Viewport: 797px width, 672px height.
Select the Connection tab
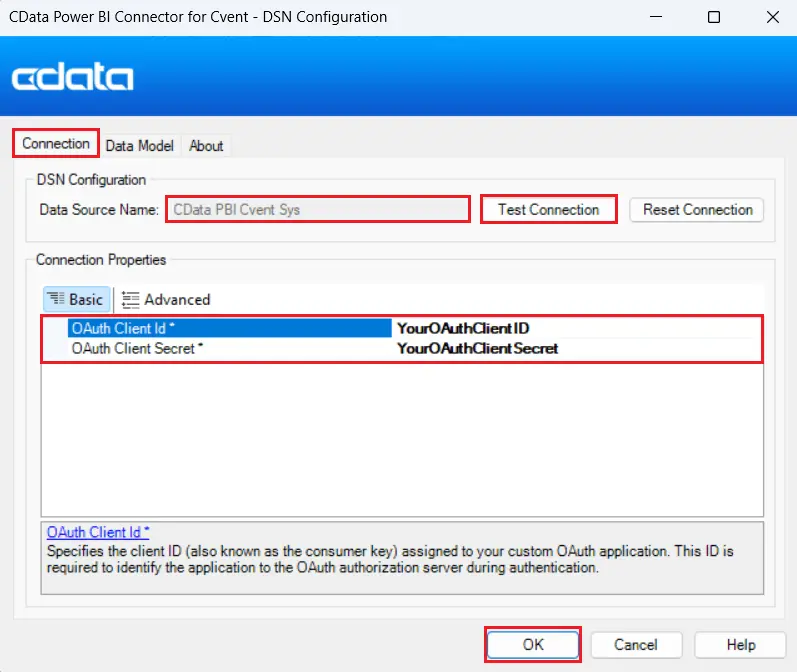tap(56, 144)
